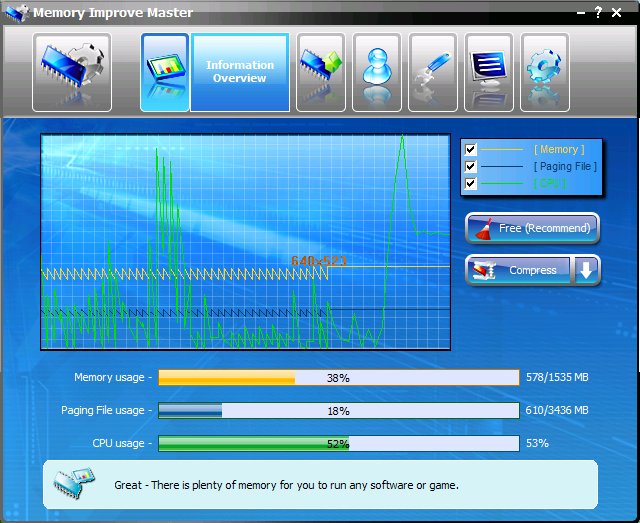Viewport: 640px width, 523px height.
Task: Close the Memory Improve Master window
Action: point(616,13)
